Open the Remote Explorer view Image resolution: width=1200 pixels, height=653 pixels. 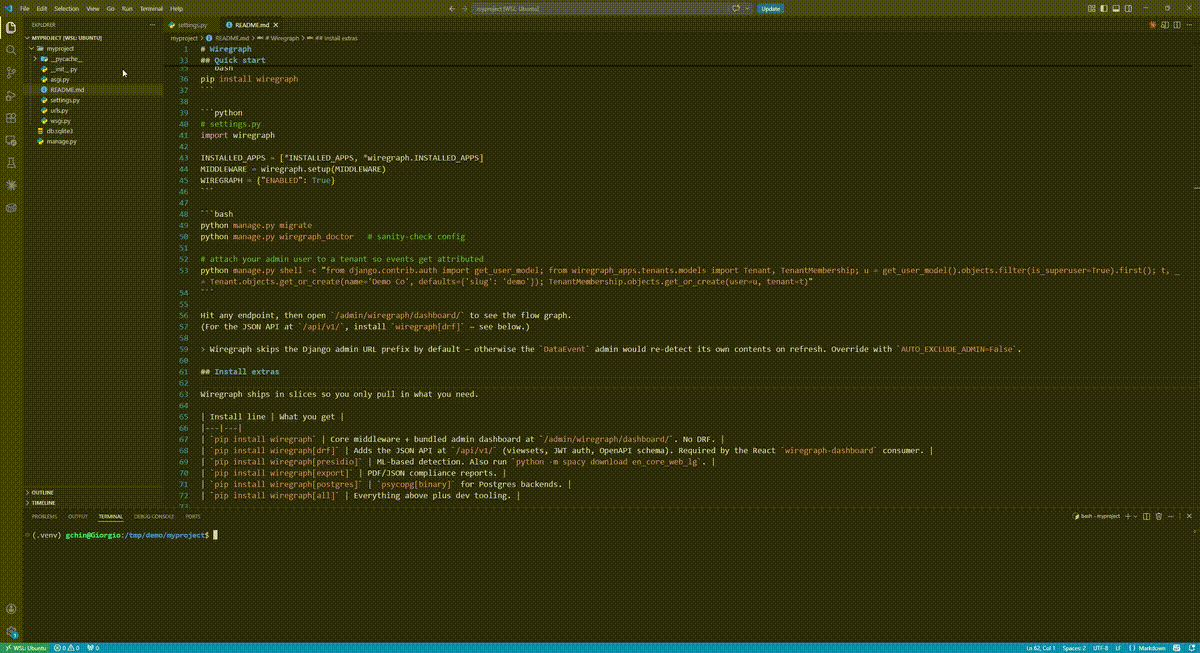pos(11,141)
